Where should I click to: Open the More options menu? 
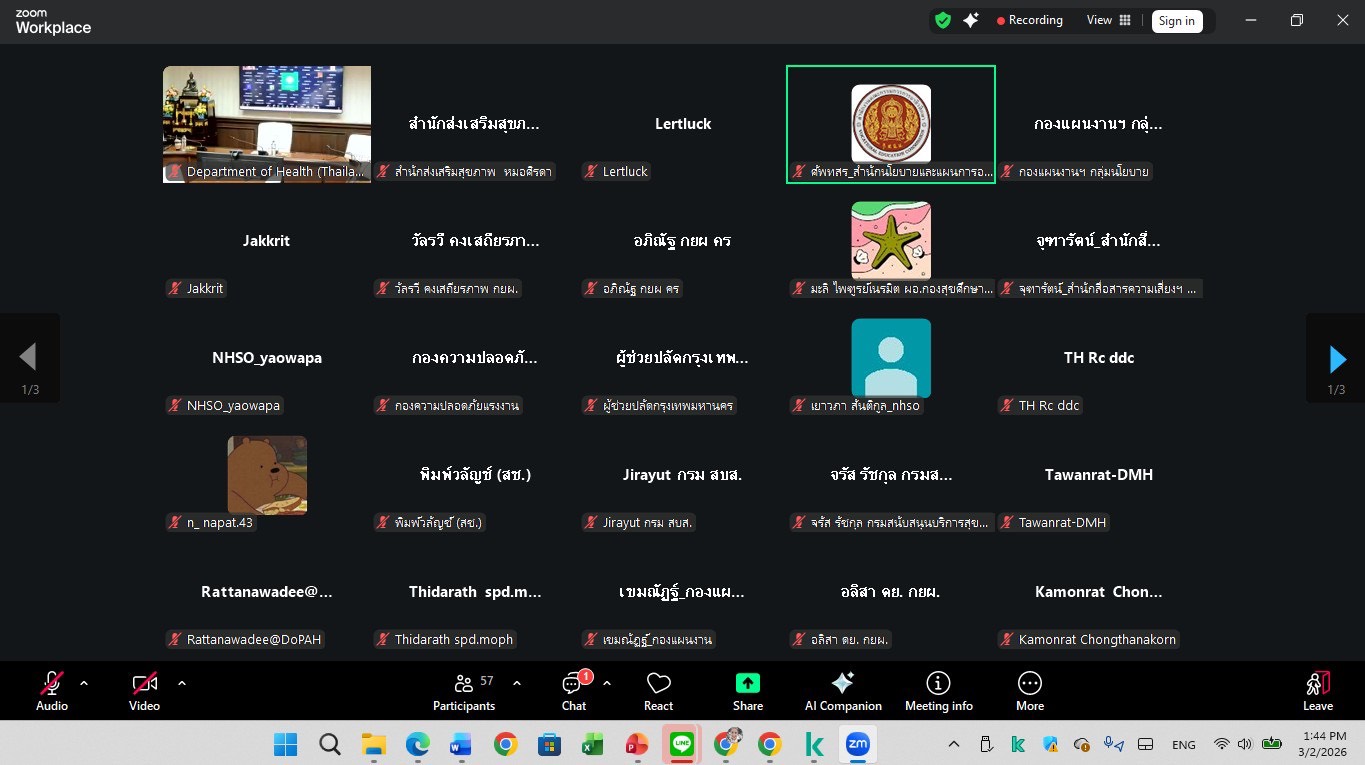pos(1029,691)
